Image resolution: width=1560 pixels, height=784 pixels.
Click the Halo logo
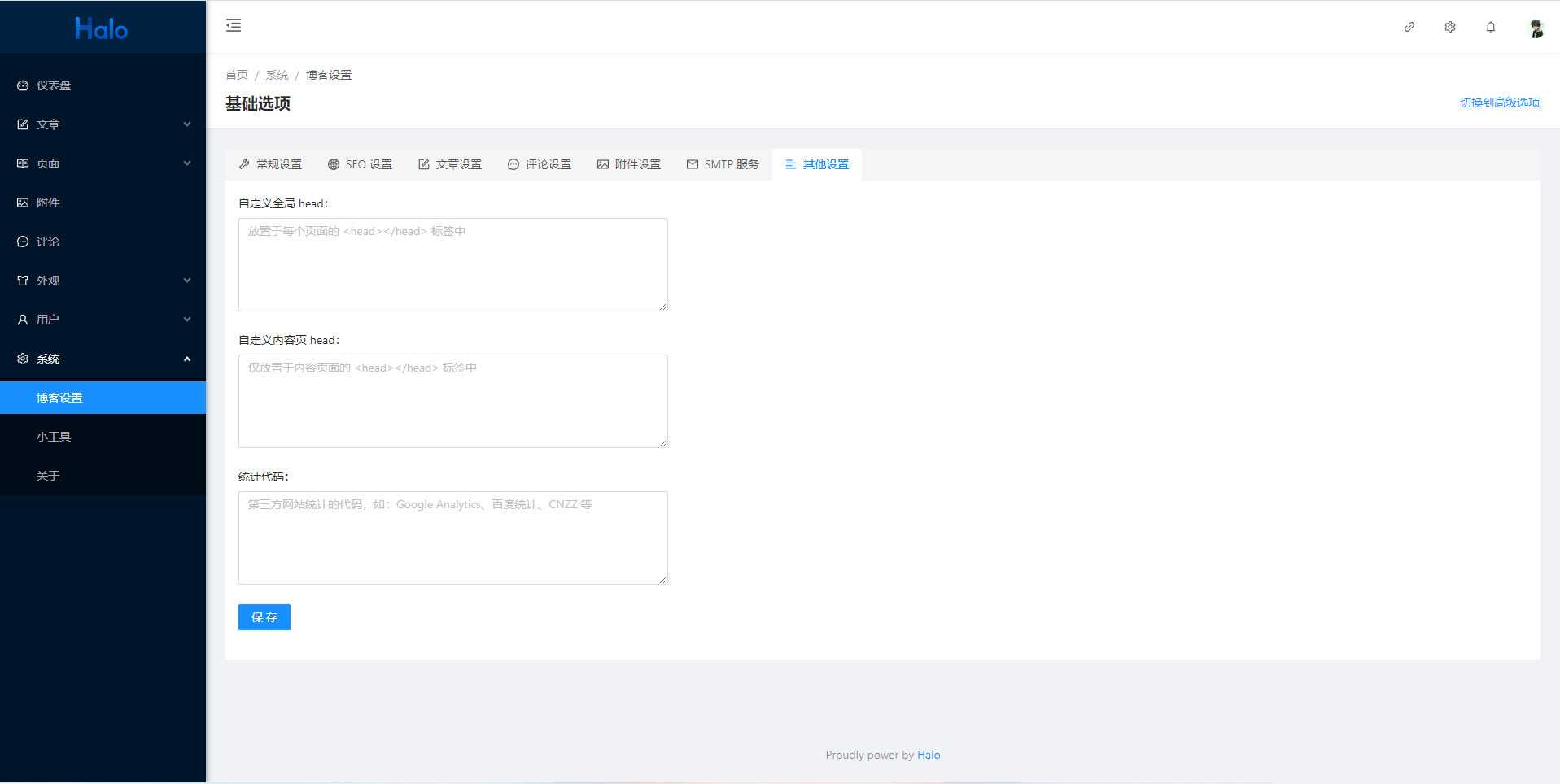(x=102, y=29)
